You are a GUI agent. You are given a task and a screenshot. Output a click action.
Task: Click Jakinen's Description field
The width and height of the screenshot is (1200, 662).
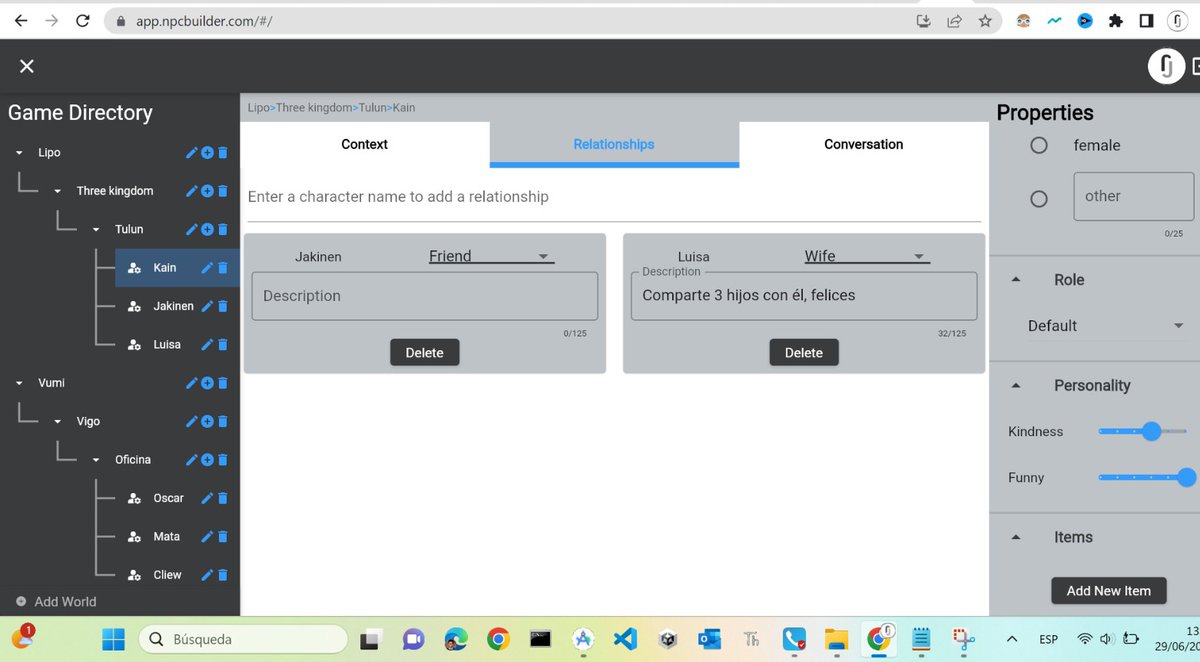click(425, 296)
